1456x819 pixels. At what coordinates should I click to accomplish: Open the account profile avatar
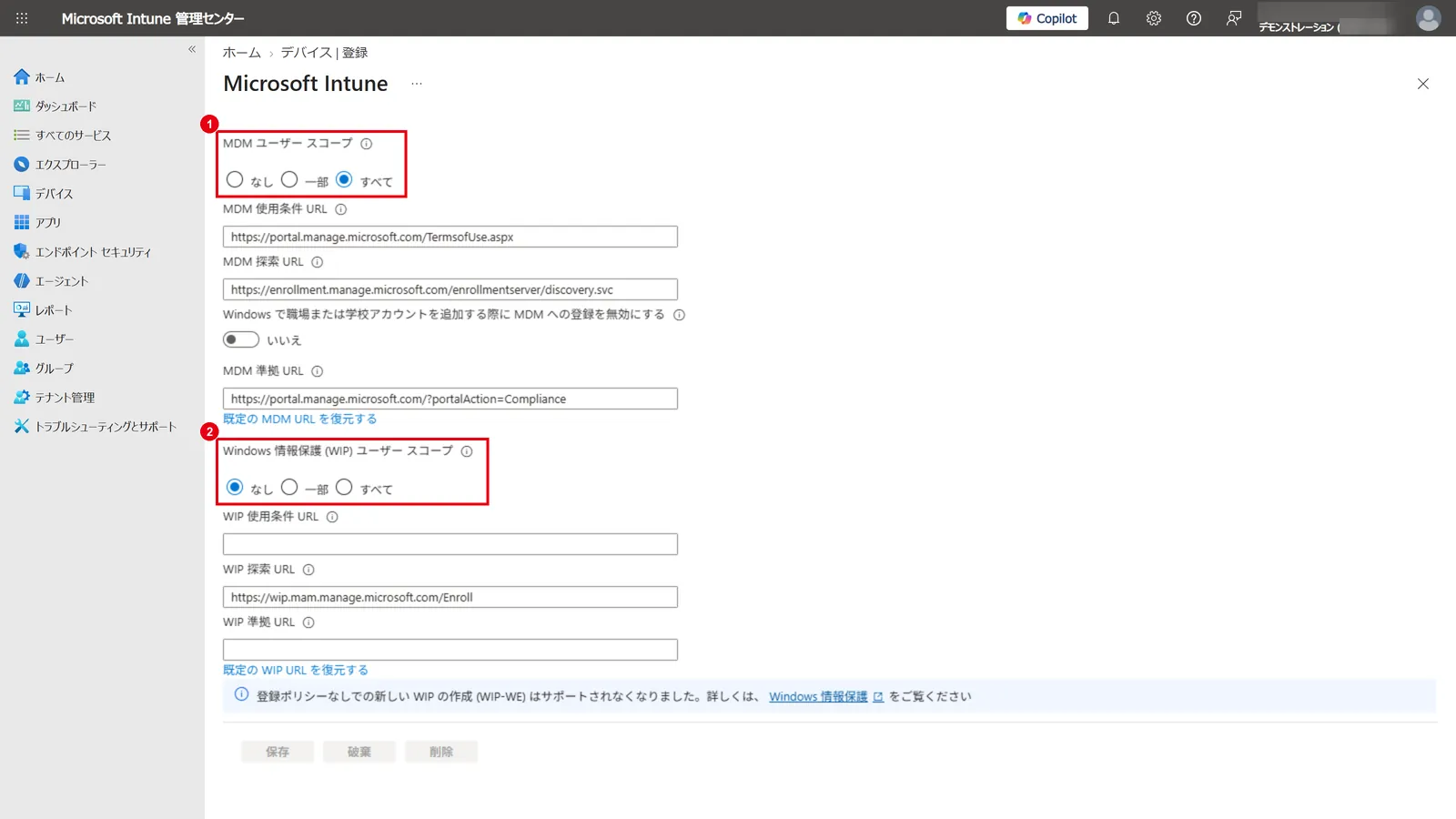point(1428,18)
